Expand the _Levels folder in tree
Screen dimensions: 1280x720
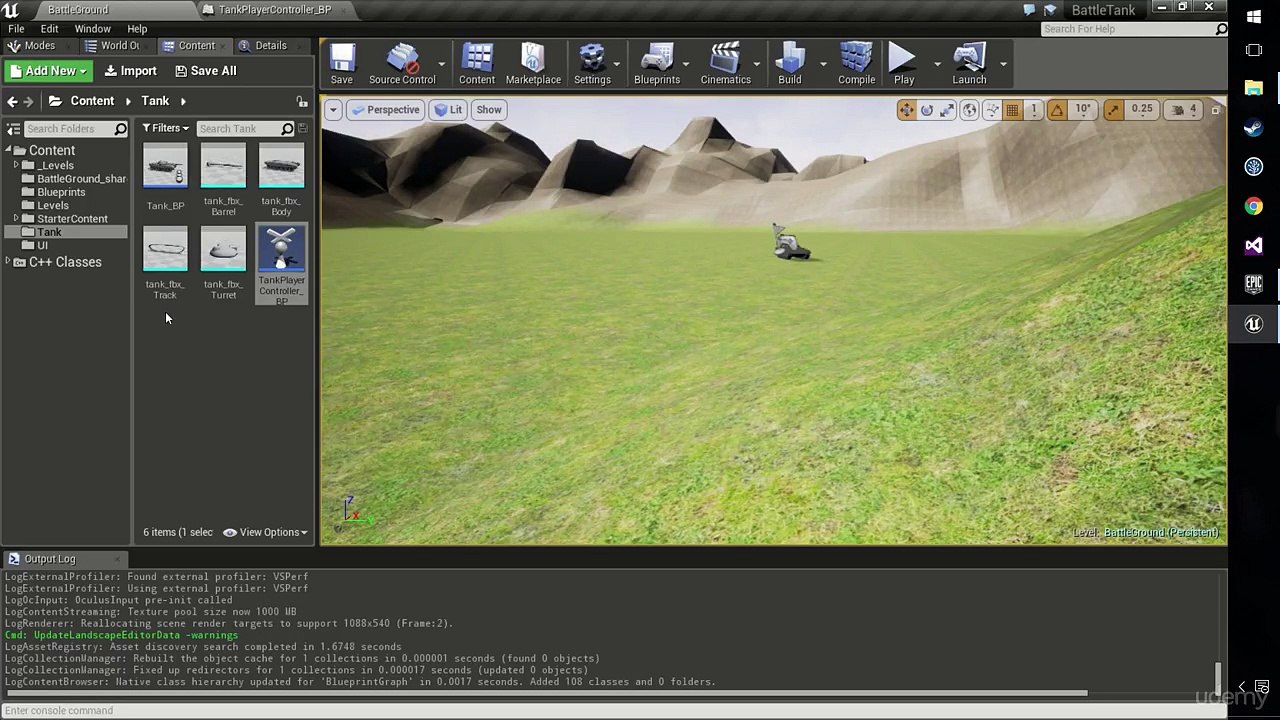(x=16, y=165)
